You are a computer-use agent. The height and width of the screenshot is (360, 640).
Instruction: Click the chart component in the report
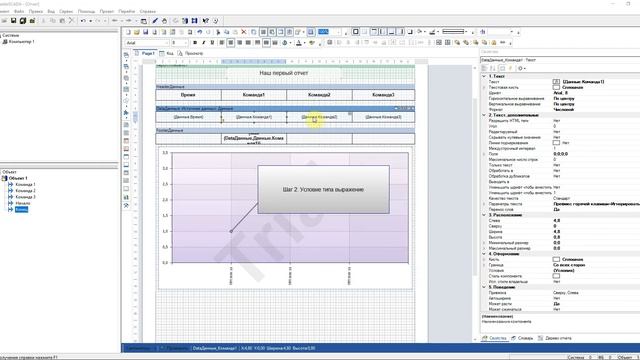[x=285, y=218]
